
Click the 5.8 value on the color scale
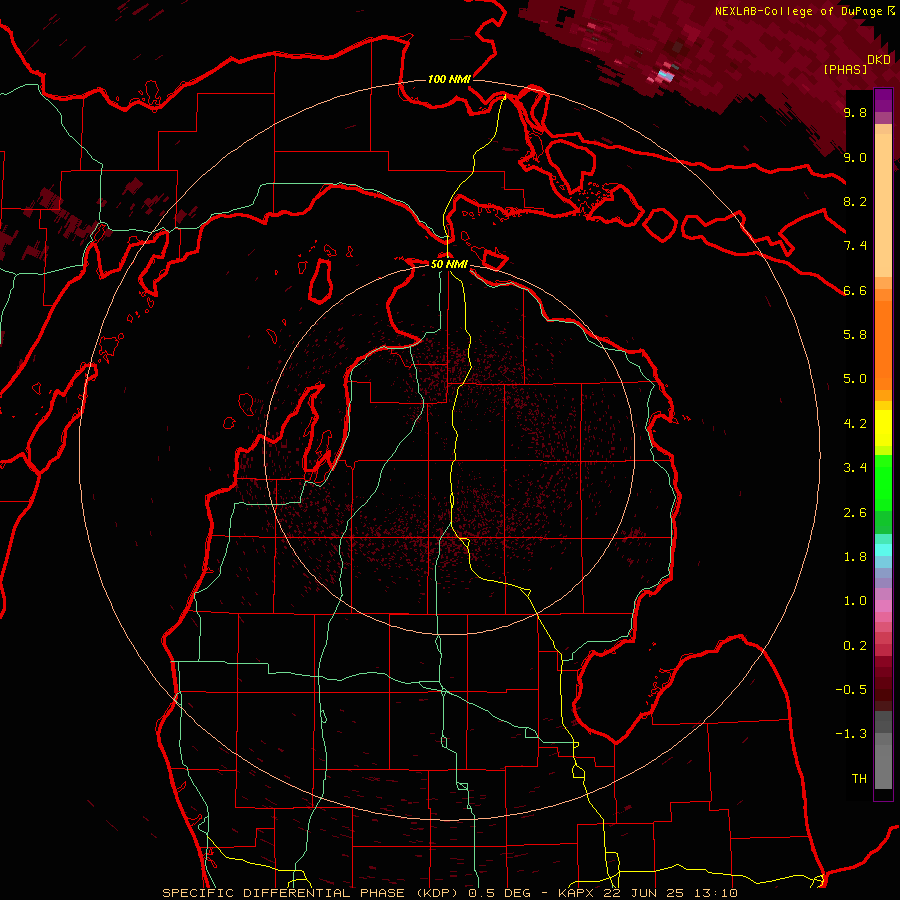855,335
